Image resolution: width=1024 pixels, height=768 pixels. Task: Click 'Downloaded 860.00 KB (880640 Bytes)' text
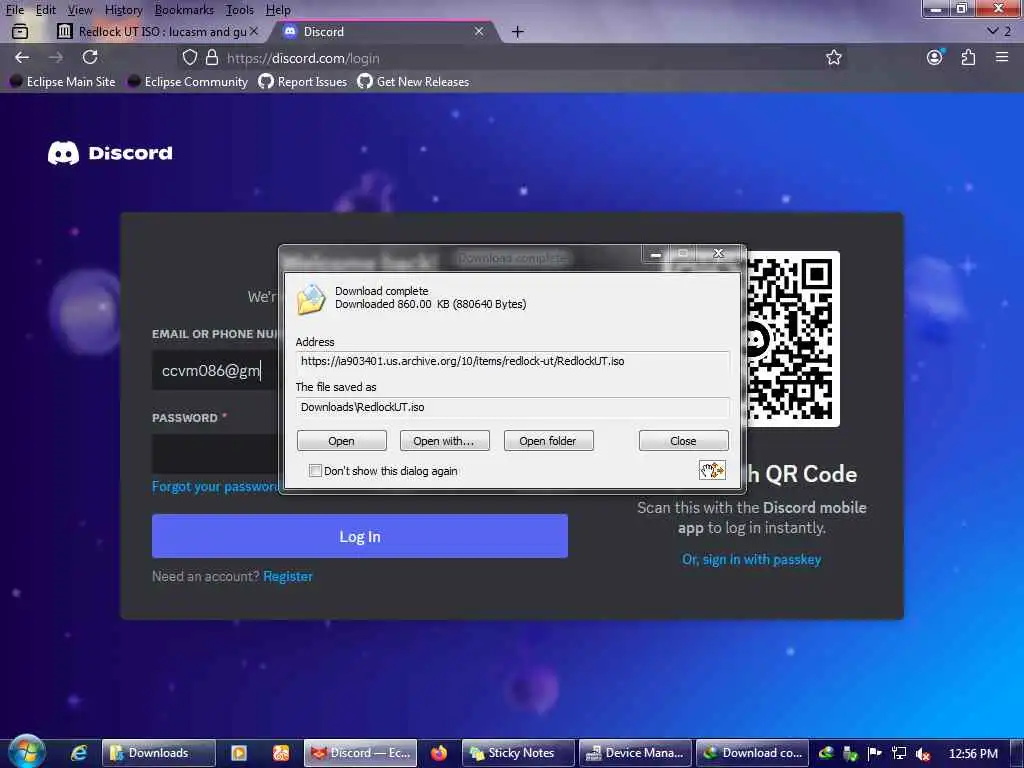coord(430,304)
